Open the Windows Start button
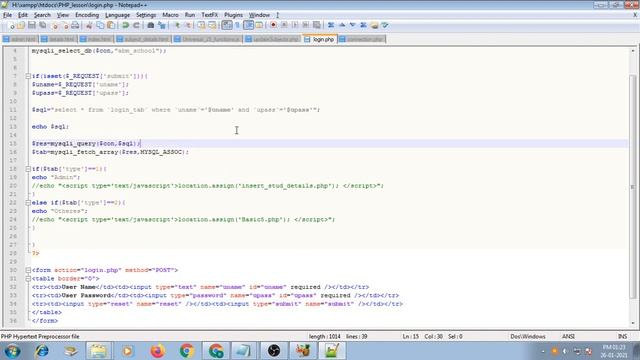 (12, 351)
